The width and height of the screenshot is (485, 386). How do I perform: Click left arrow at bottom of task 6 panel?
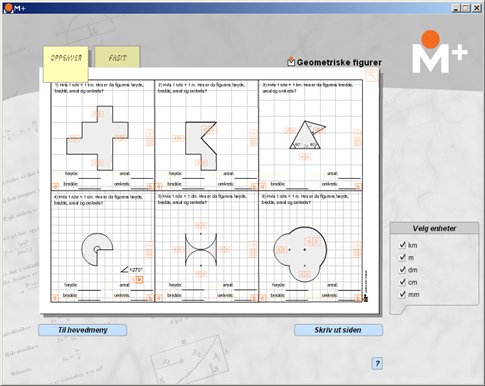pyautogui.click(x=263, y=298)
